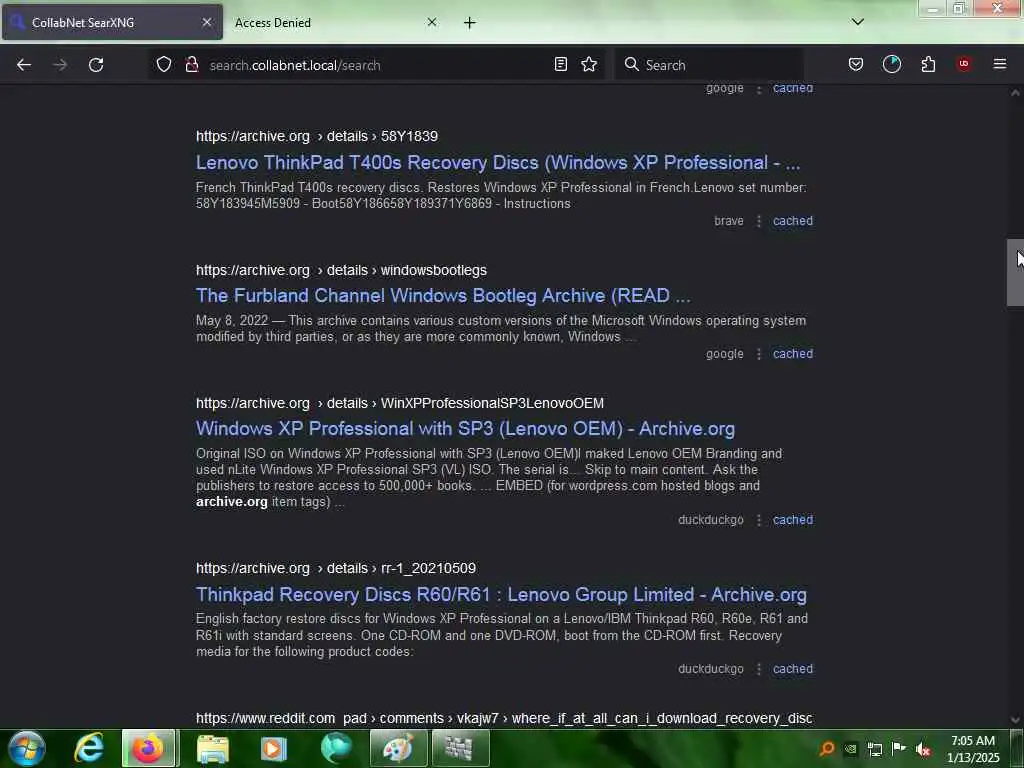Open the uBlock Origin extension icon
Image resolution: width=1024 pixels, height=768 pixels.
click(964, 65)
